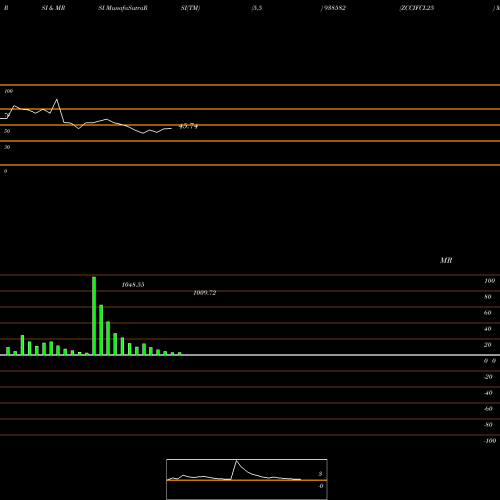Click the 40 label on the MR axis
Viewport: 500px width, 500px height.
tap(488, 329)
